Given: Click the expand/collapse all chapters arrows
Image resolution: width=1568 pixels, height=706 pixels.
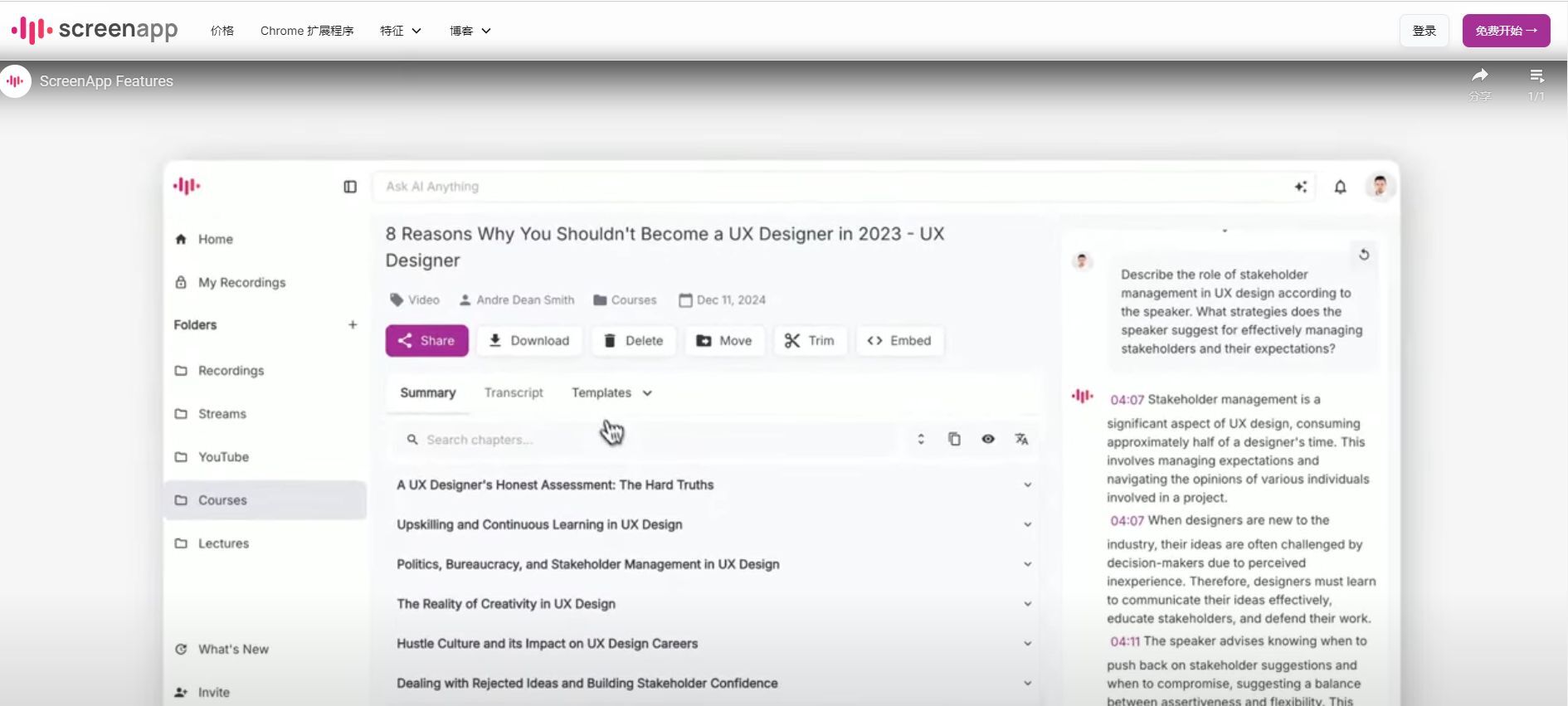Looking at the screenshot, I should pyautogui.click(x=921, y=439).
